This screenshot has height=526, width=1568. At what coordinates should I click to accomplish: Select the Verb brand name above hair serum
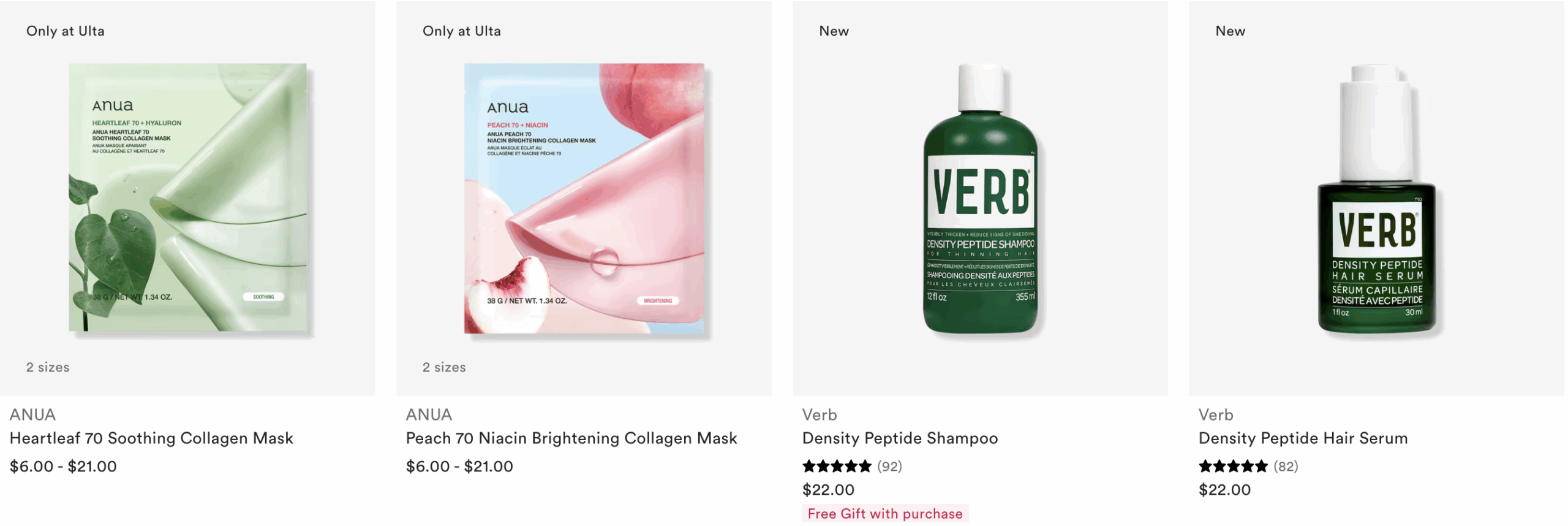pos(1216,415)
